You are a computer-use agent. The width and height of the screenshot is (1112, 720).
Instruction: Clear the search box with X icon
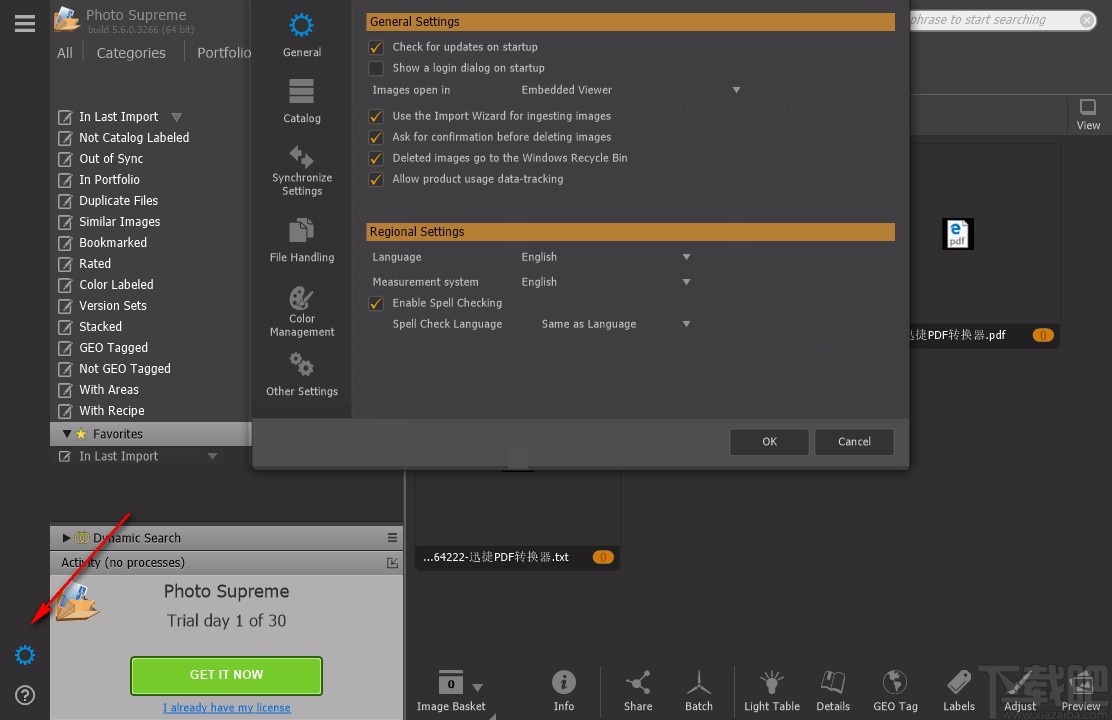pyautogui.click(x=1086, y=20)
